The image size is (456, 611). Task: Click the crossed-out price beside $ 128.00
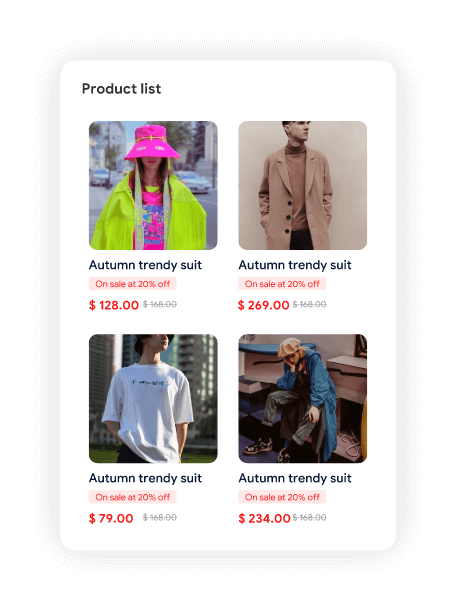[x=160, y=304]
